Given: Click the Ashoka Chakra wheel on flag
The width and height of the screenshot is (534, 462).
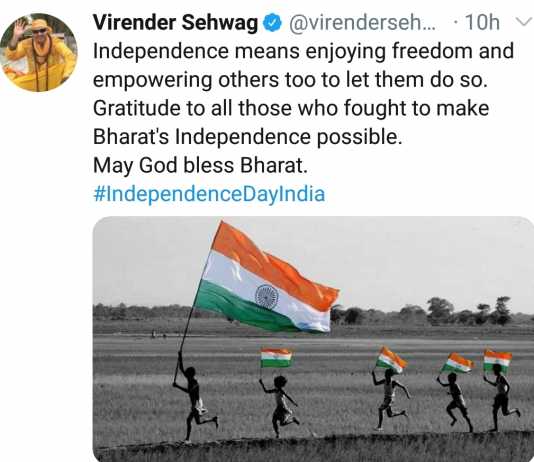Looking at the screenshot, I should point(267,297).
